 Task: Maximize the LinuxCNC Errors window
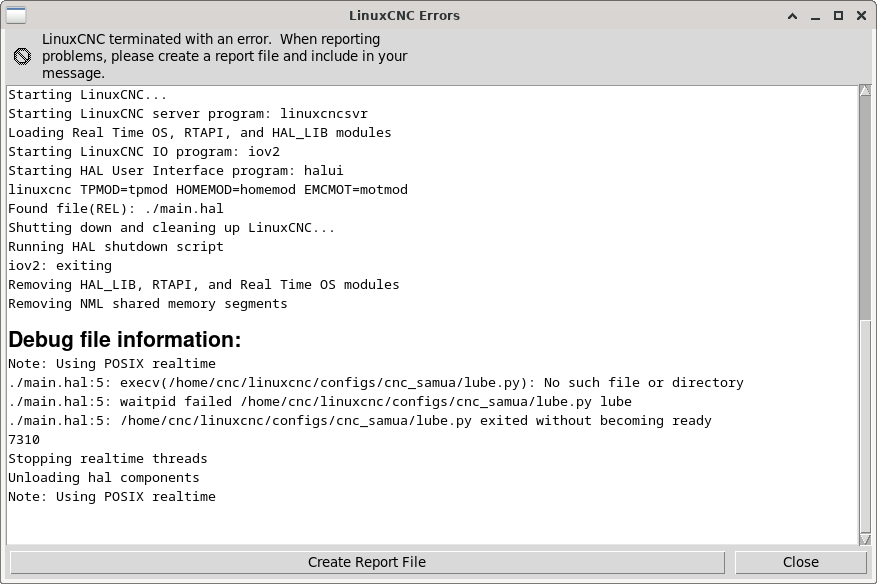click(x=838, y=16)
